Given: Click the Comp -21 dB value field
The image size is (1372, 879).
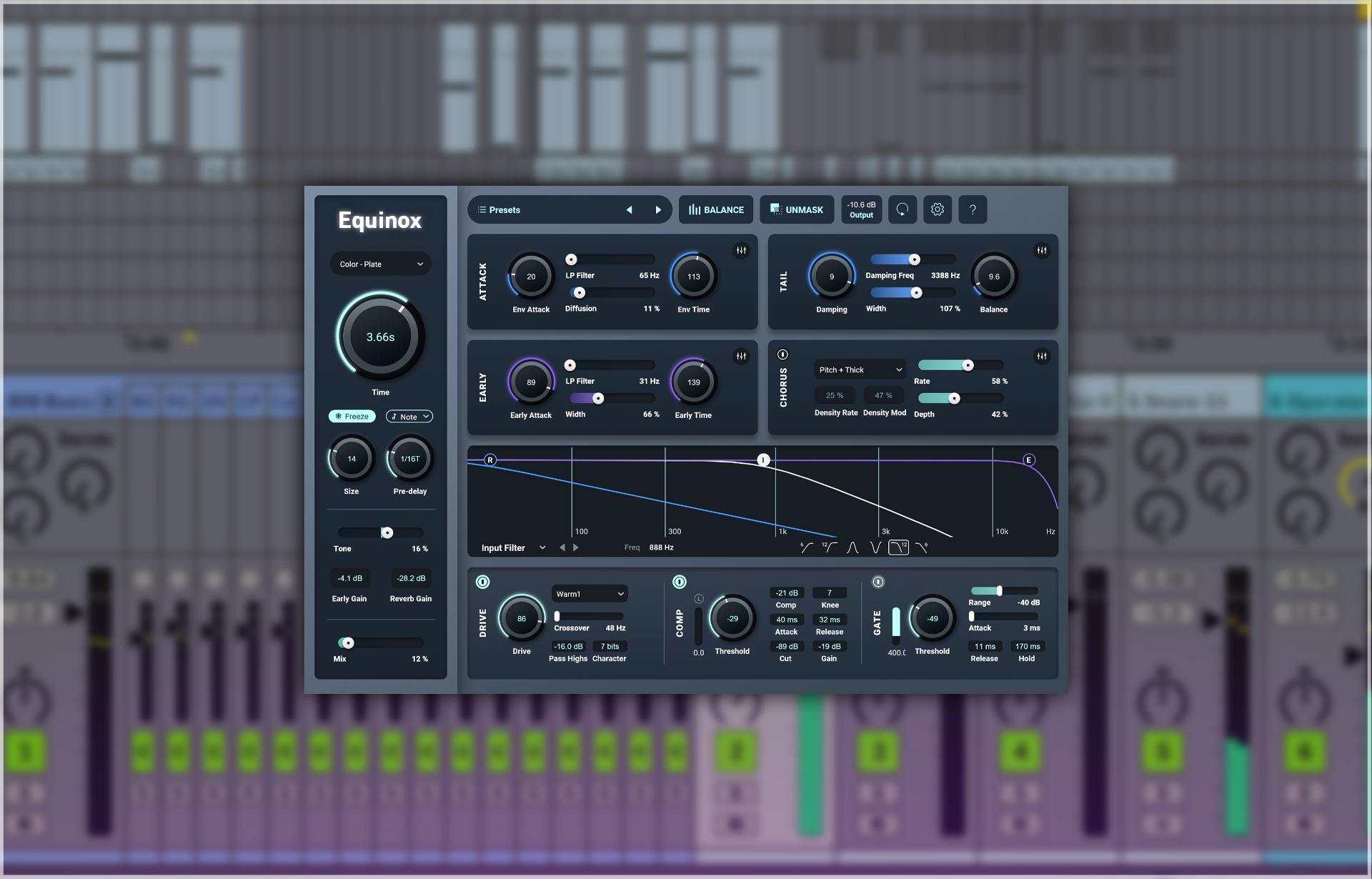Looking at the screenshot, I should [x=787, y=593].
